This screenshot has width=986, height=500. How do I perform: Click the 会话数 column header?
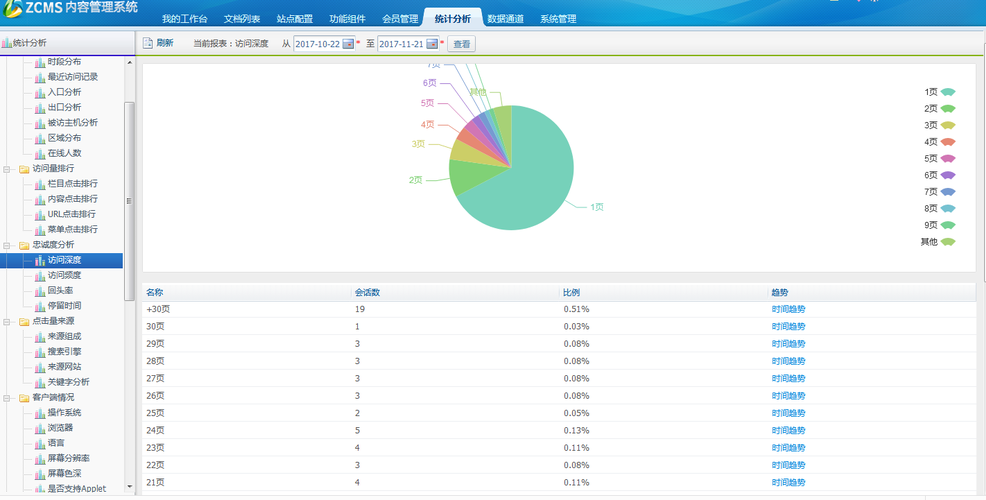pos(366,293)
